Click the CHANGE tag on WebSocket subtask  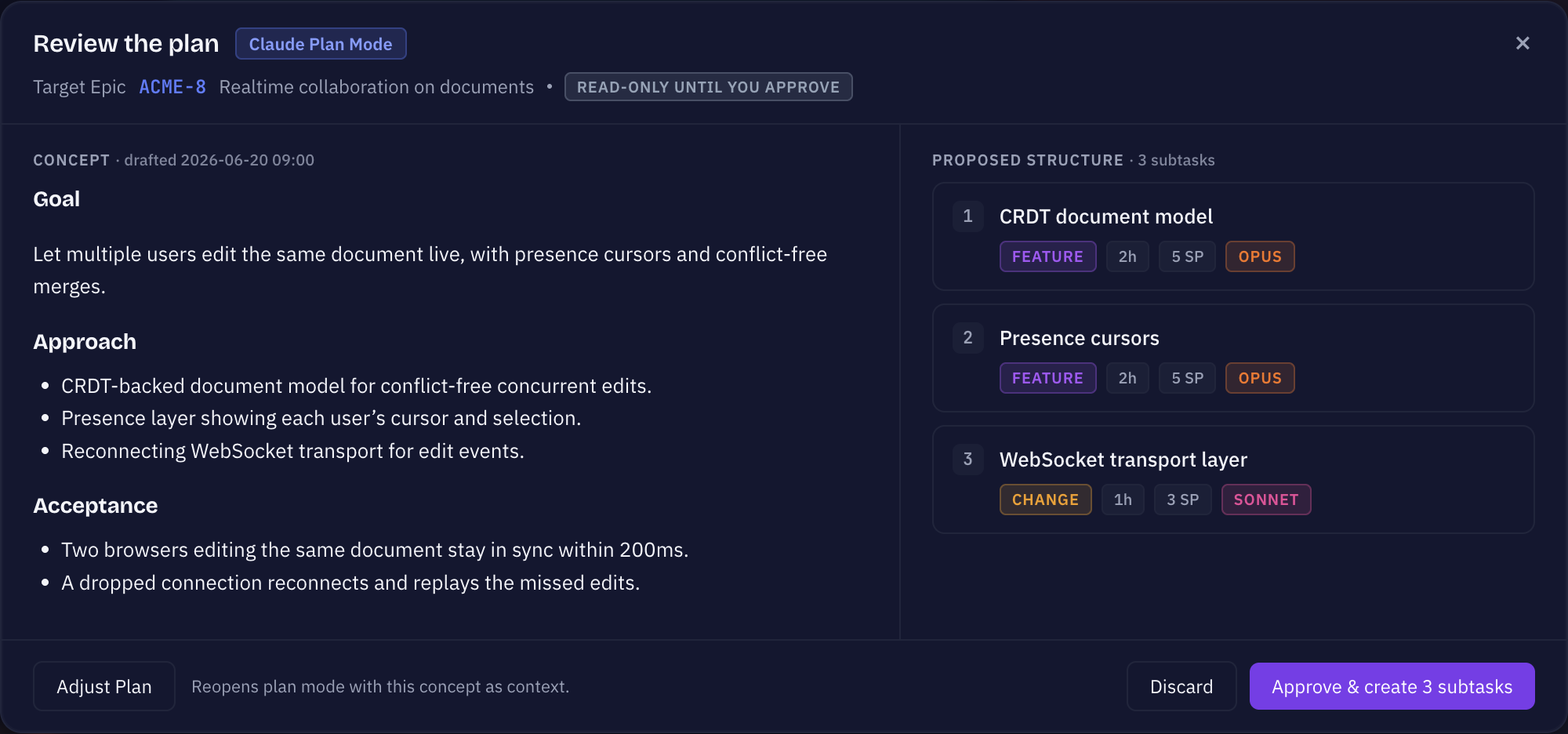pos(1045,500)
